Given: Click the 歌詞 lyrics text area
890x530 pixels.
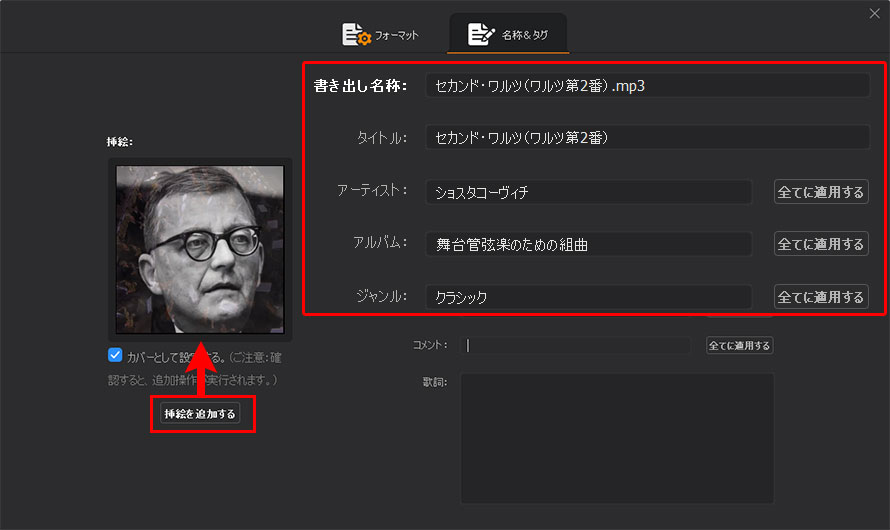Looking at the screenshot, I should [x=617, y=438].
